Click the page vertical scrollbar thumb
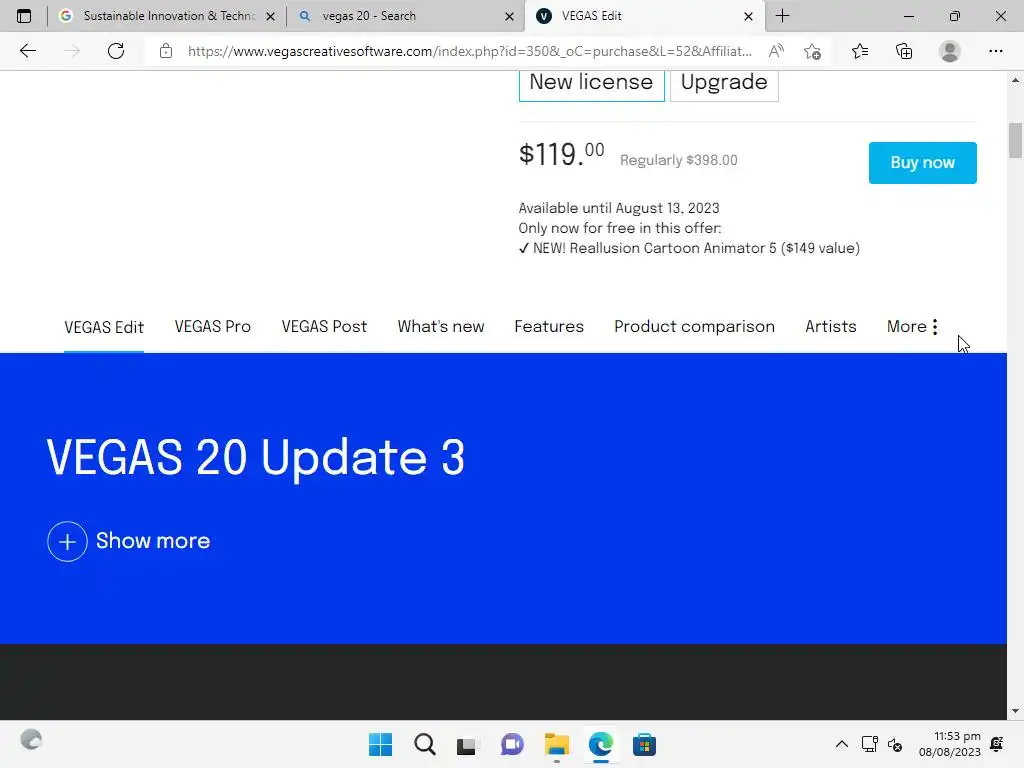This screenshot has width=1024, height=768. [1015, 140]
